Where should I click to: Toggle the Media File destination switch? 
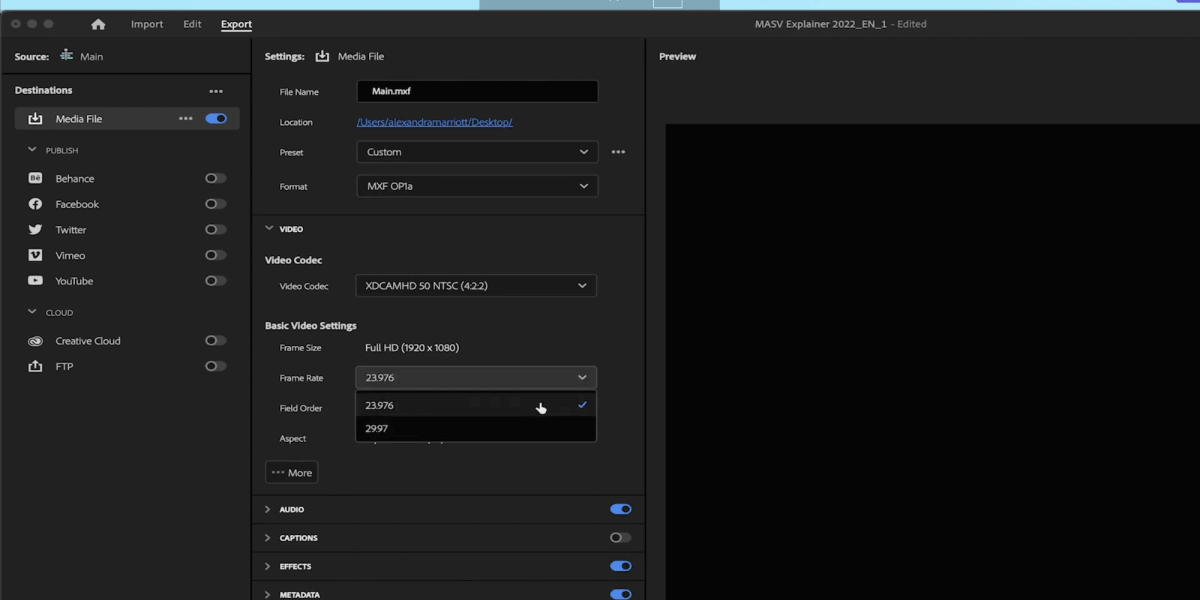(216, 119)
